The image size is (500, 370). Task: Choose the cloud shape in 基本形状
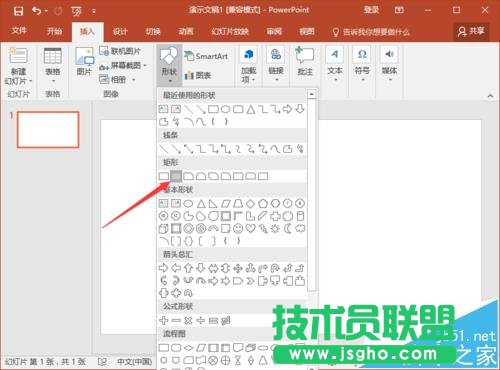(x=300, y=229)
